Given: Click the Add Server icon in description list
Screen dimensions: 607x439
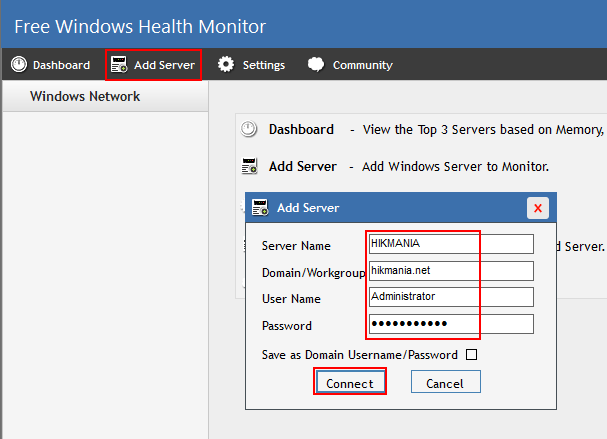Looking at the screenshot, I should tap(250, 167).
